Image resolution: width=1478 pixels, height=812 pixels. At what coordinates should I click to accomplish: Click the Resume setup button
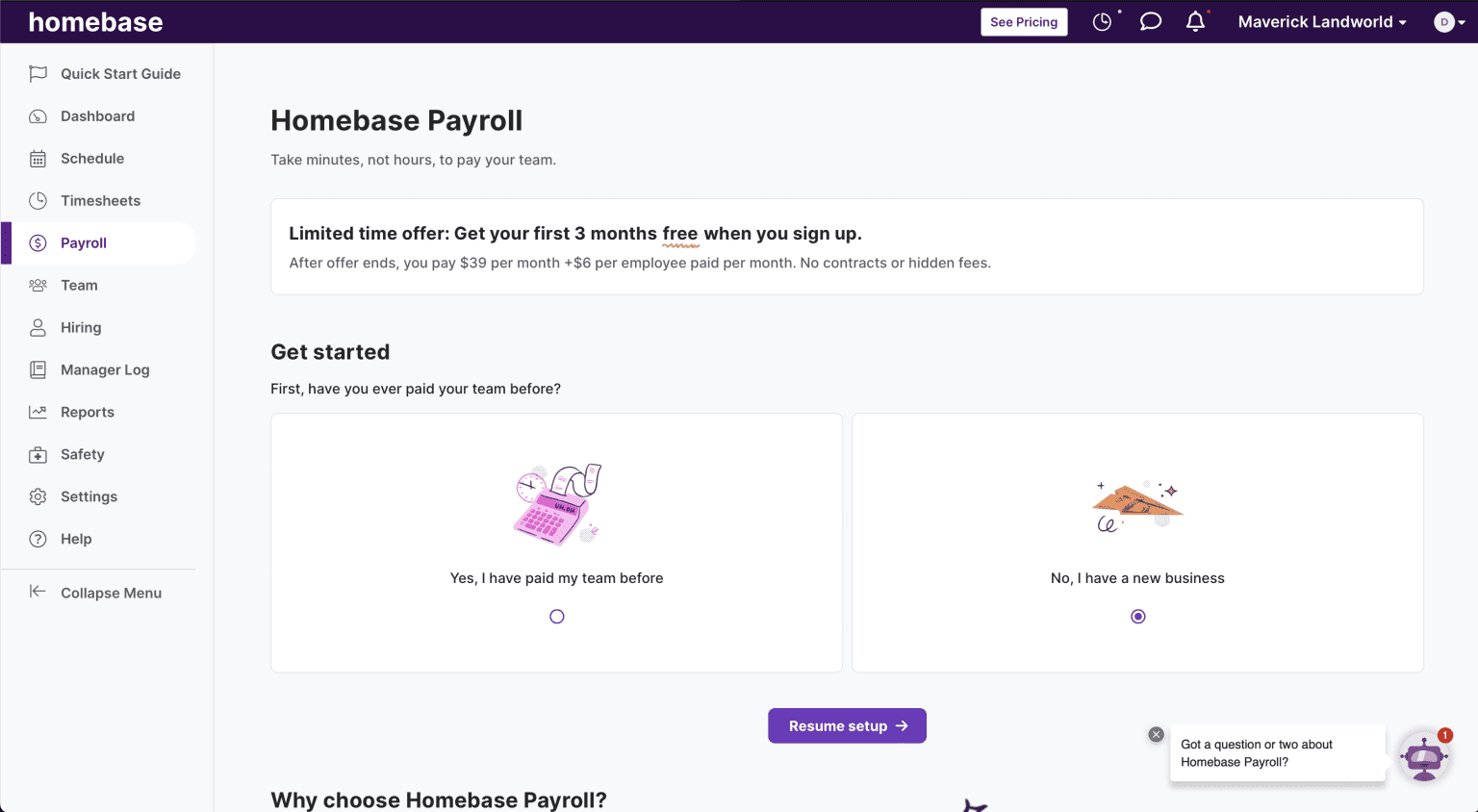pos(847,725)
